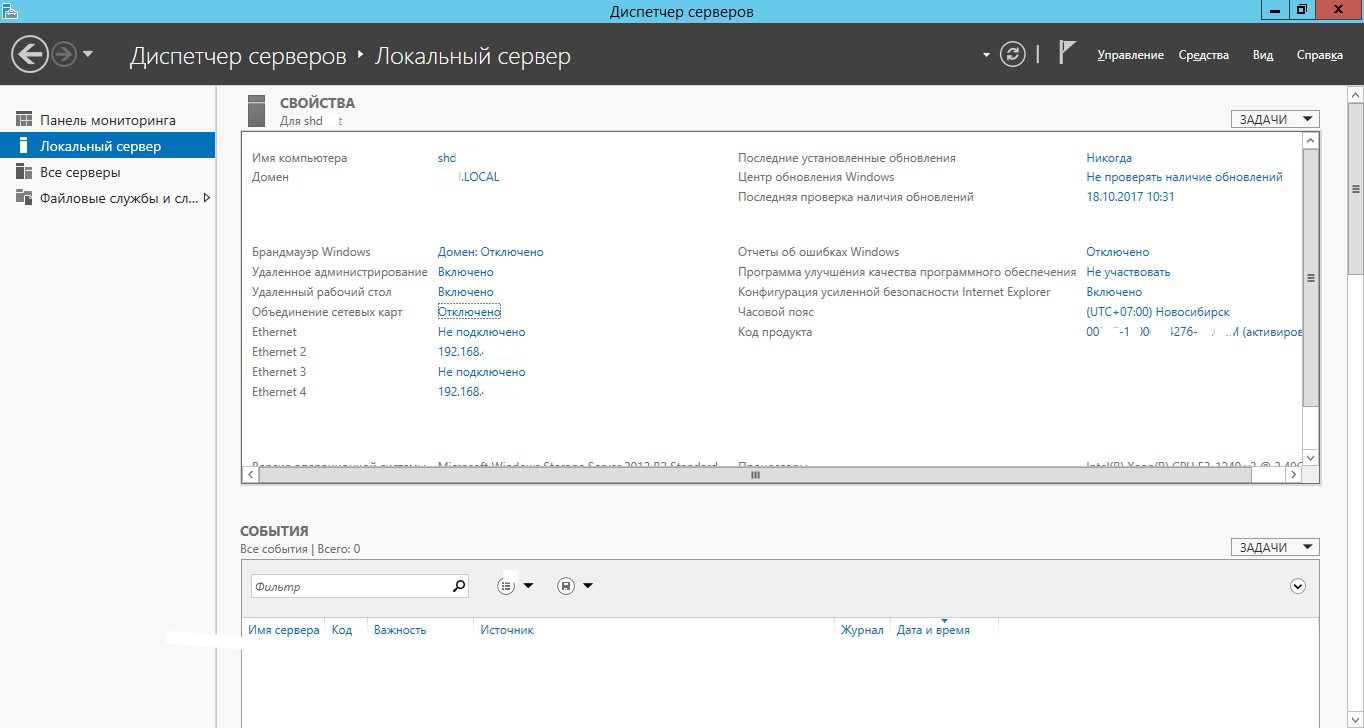
Task: Click the properties panel horizontal scrollbar thumb
Action: click(x=755, y=476)
